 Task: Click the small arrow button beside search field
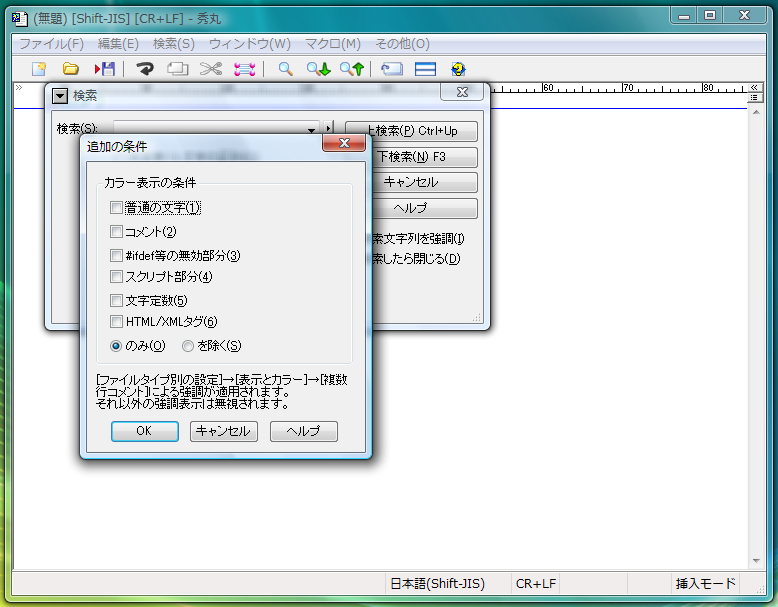click(x=328, y=128)
